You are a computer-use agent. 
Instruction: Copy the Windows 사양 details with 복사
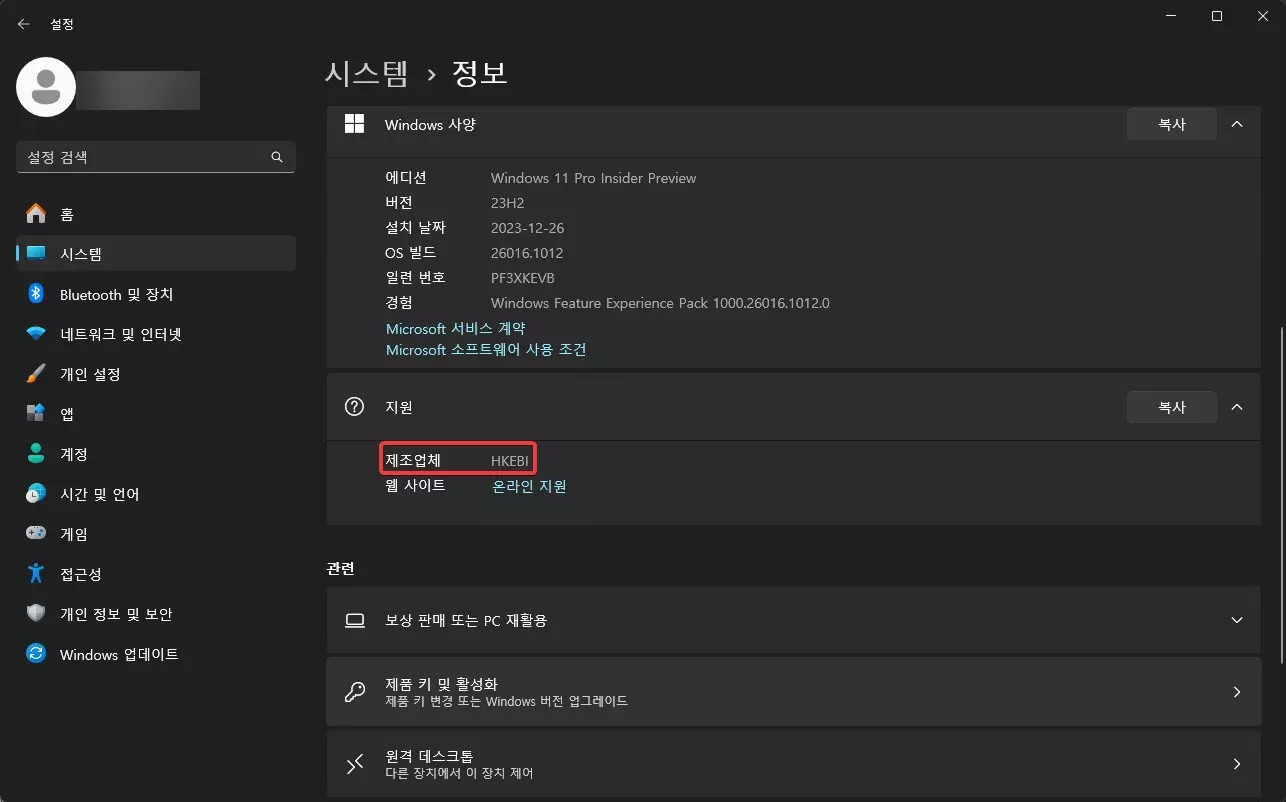(1171, 124)
